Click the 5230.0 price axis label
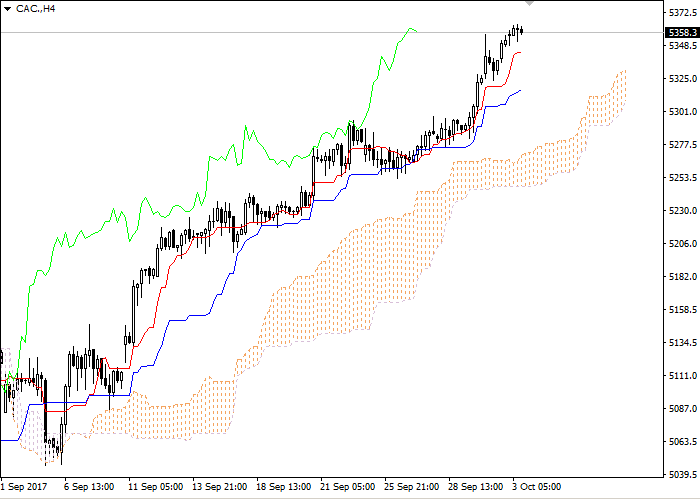700x500 pixels. pos(683,211)
